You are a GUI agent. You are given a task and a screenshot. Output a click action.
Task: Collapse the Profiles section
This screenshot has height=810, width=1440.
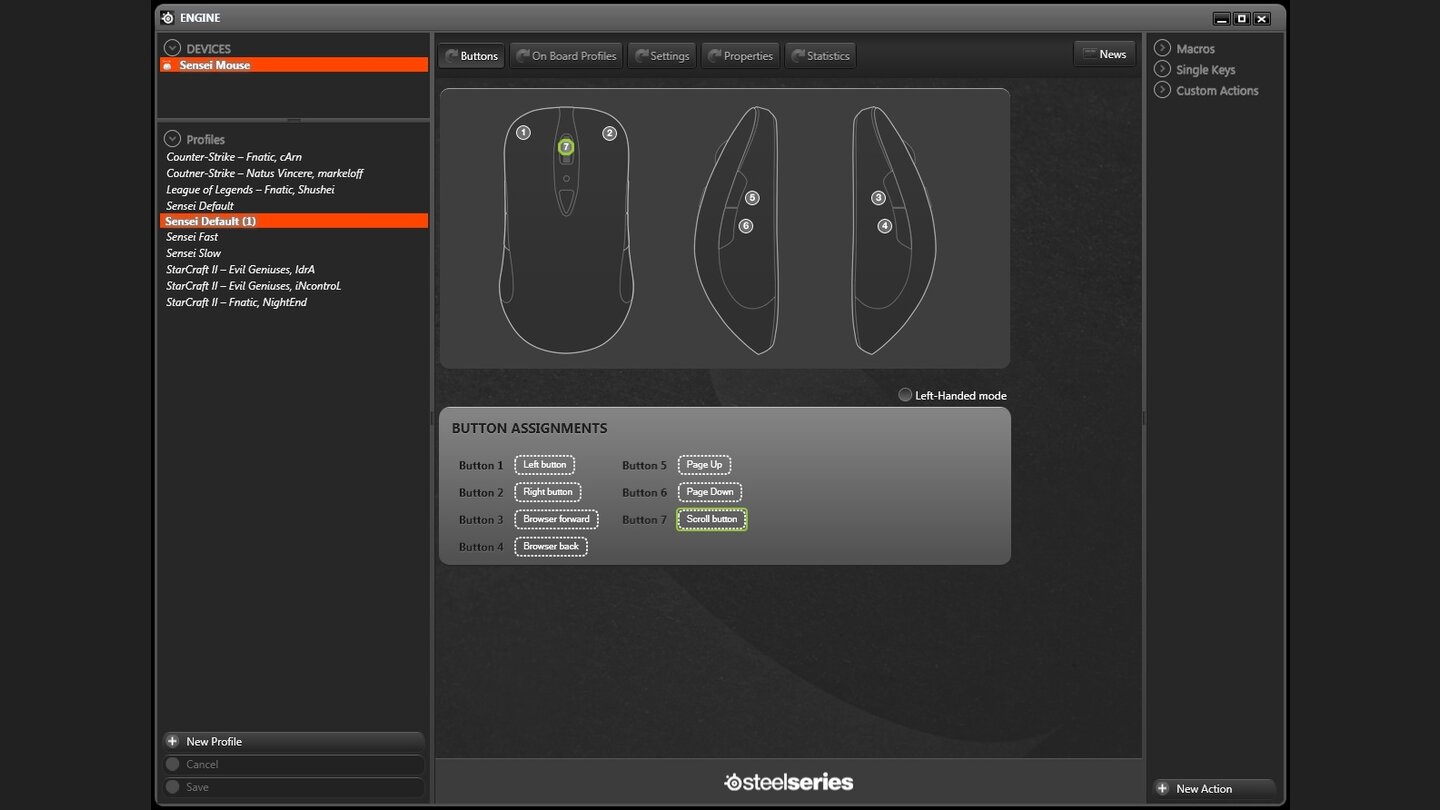click(x=172, y=139)
